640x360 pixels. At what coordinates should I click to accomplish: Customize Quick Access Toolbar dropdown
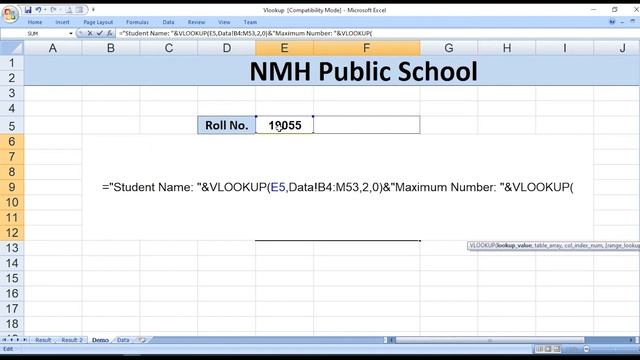pyautogui.click(x=93, y=10)
